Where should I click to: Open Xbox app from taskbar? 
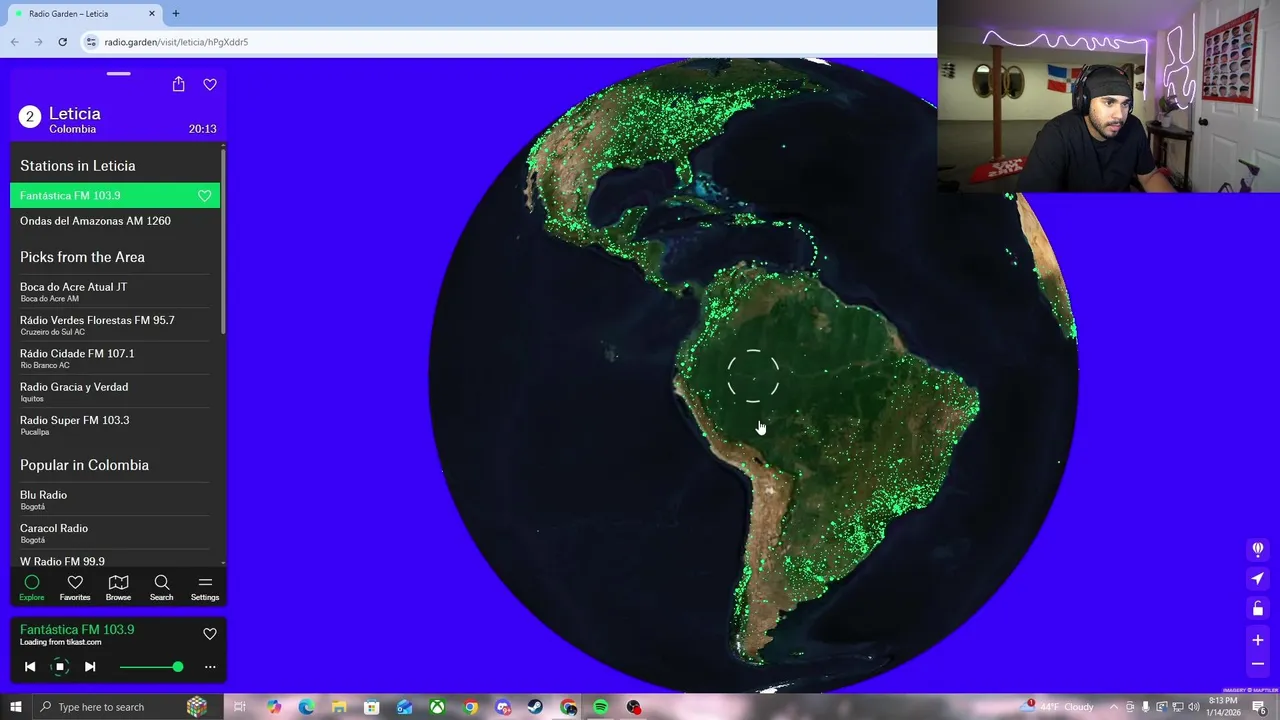pyautogui.click(x=437, y=707)
